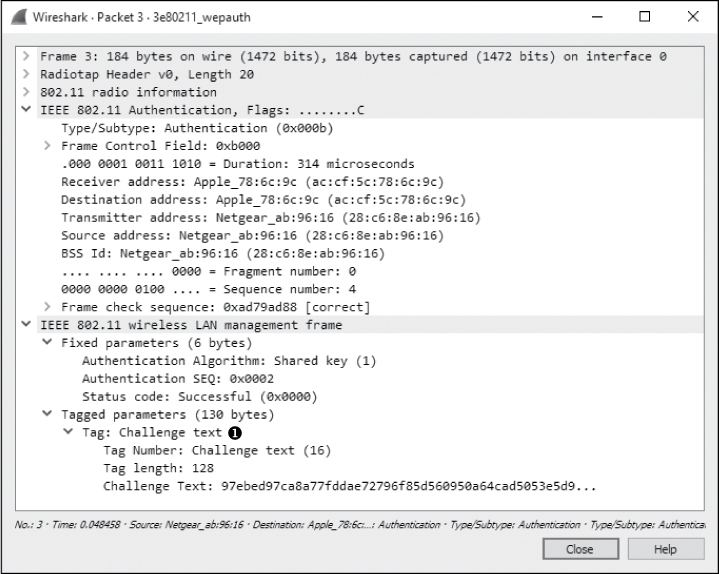The height and width of the screenshot is (574, 719).
Task: Select the Status code: Successful line
Action: click(x=199, y=397)
